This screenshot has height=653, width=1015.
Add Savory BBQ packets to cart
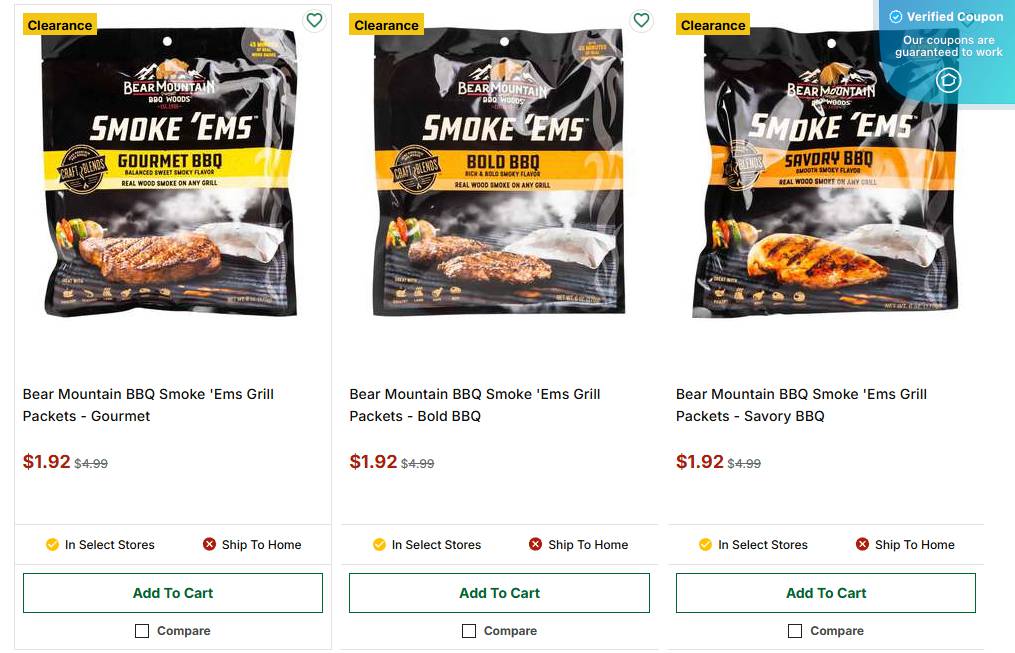[826, 592]
